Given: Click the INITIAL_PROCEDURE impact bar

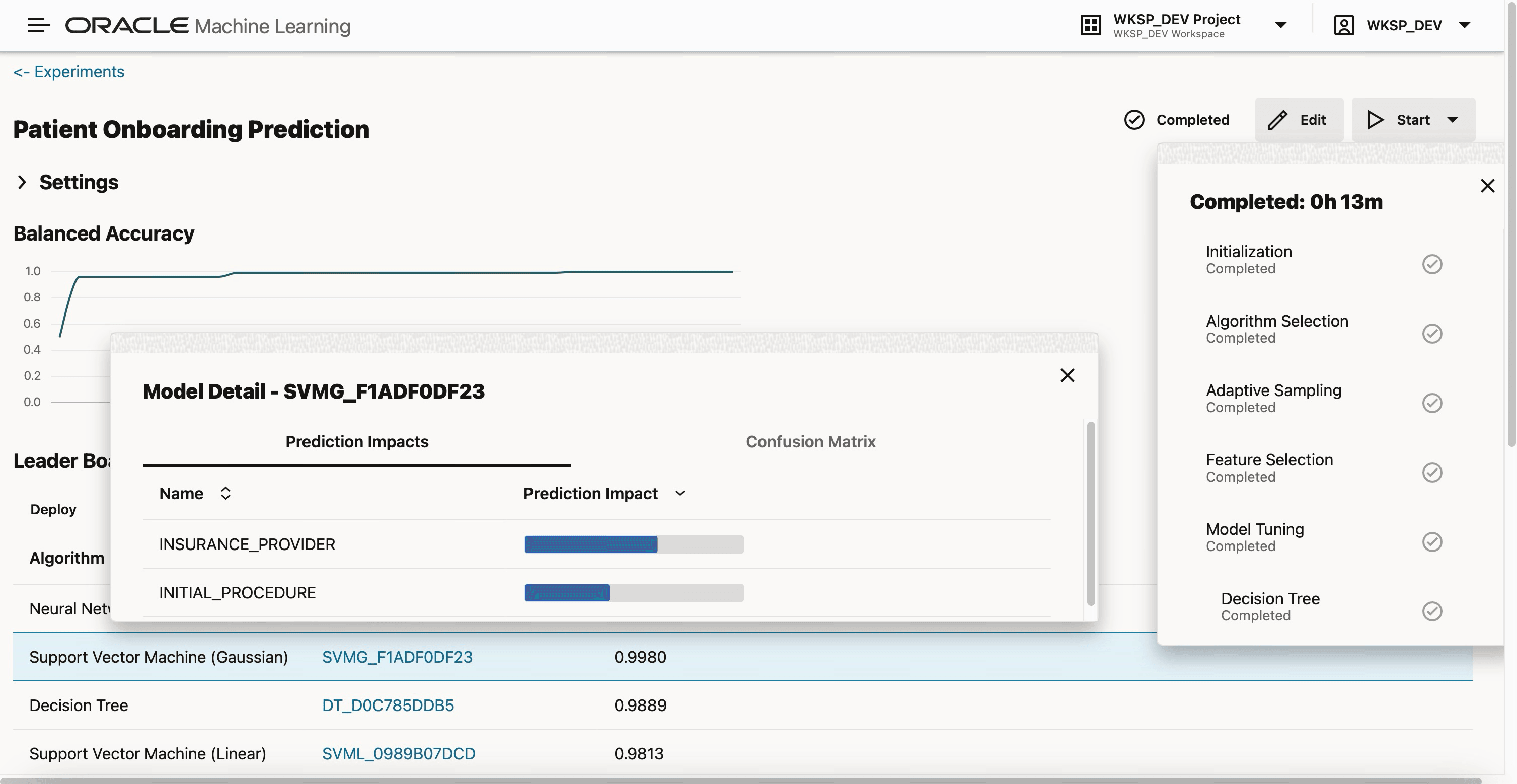Looking at the screenshot, I should (634, 593).
